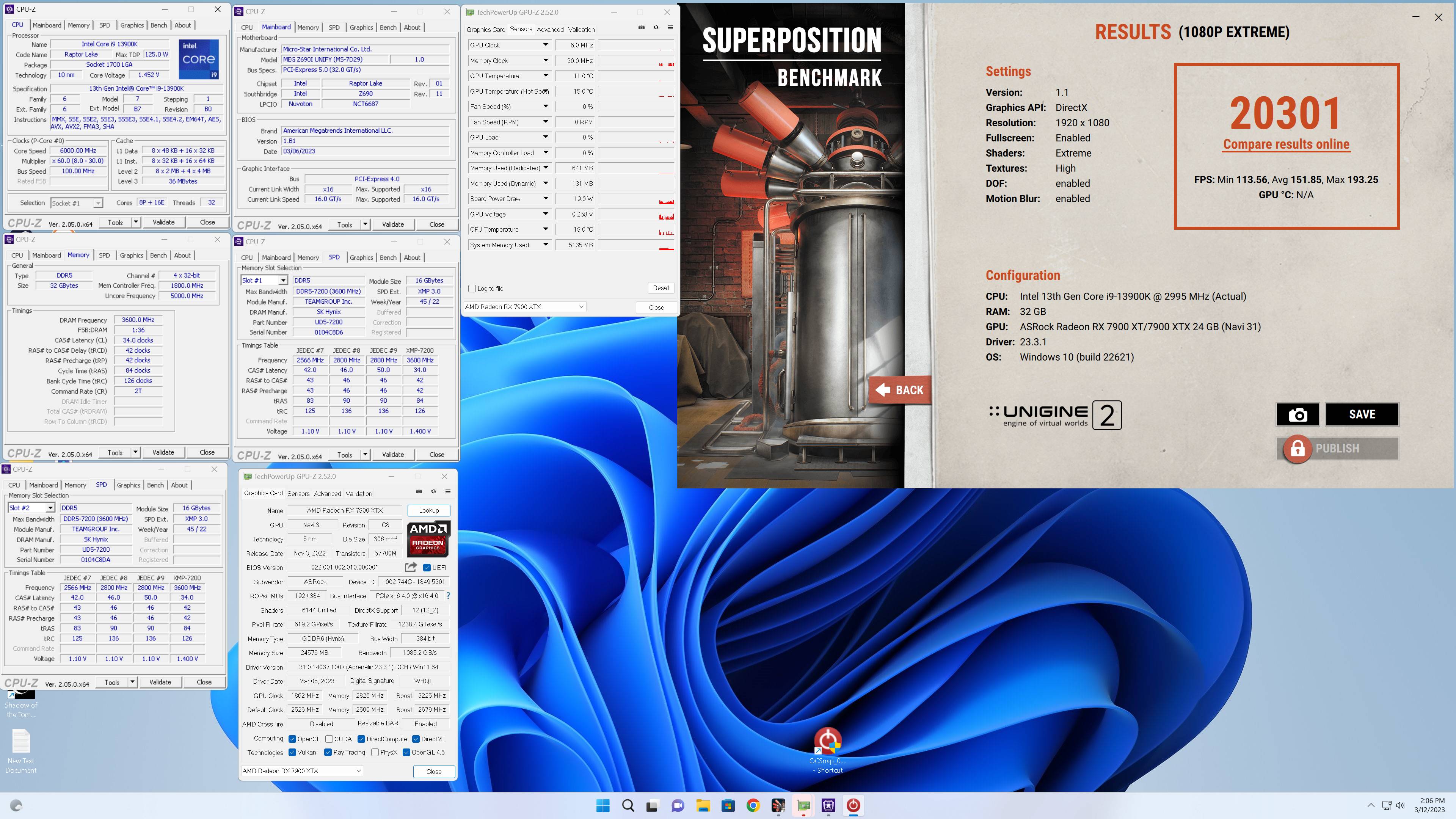Click Compare results online link
The width and height of the screenshot is (1456, 819).
pyautogui.click(x=1287, y=144)
